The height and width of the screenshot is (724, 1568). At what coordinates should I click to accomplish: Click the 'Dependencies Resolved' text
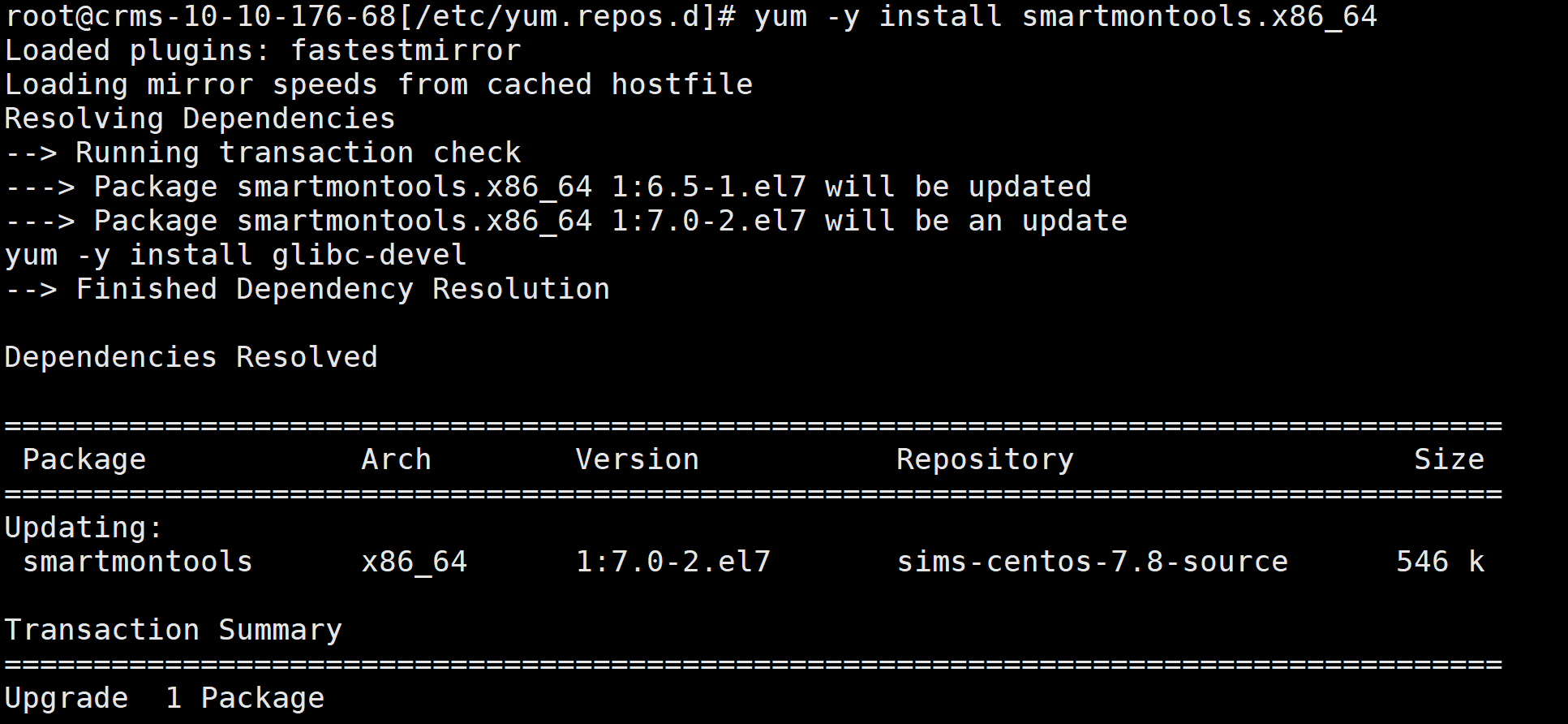click(x=191, y=358)
